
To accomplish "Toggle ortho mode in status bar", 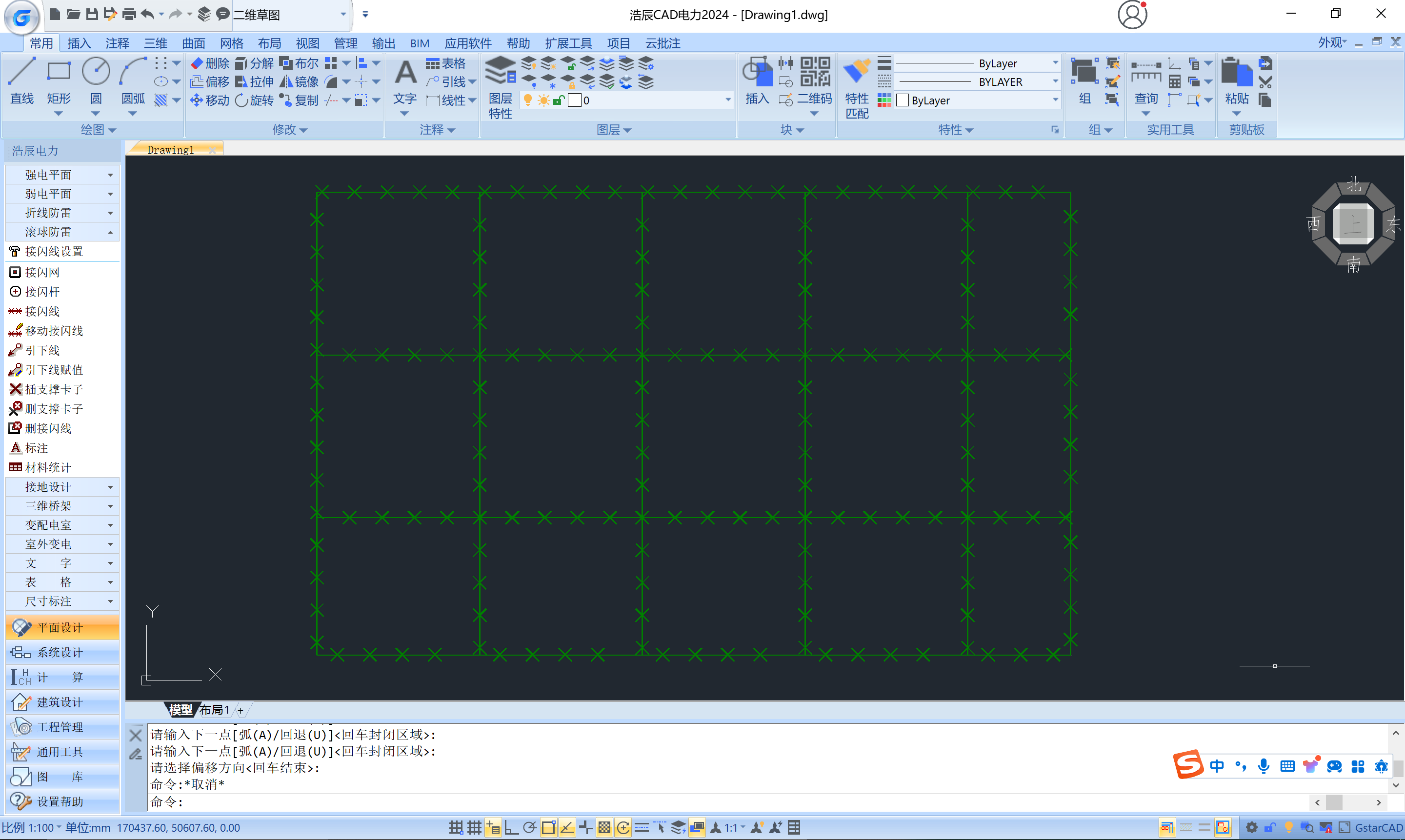I will tap(511, 827).
